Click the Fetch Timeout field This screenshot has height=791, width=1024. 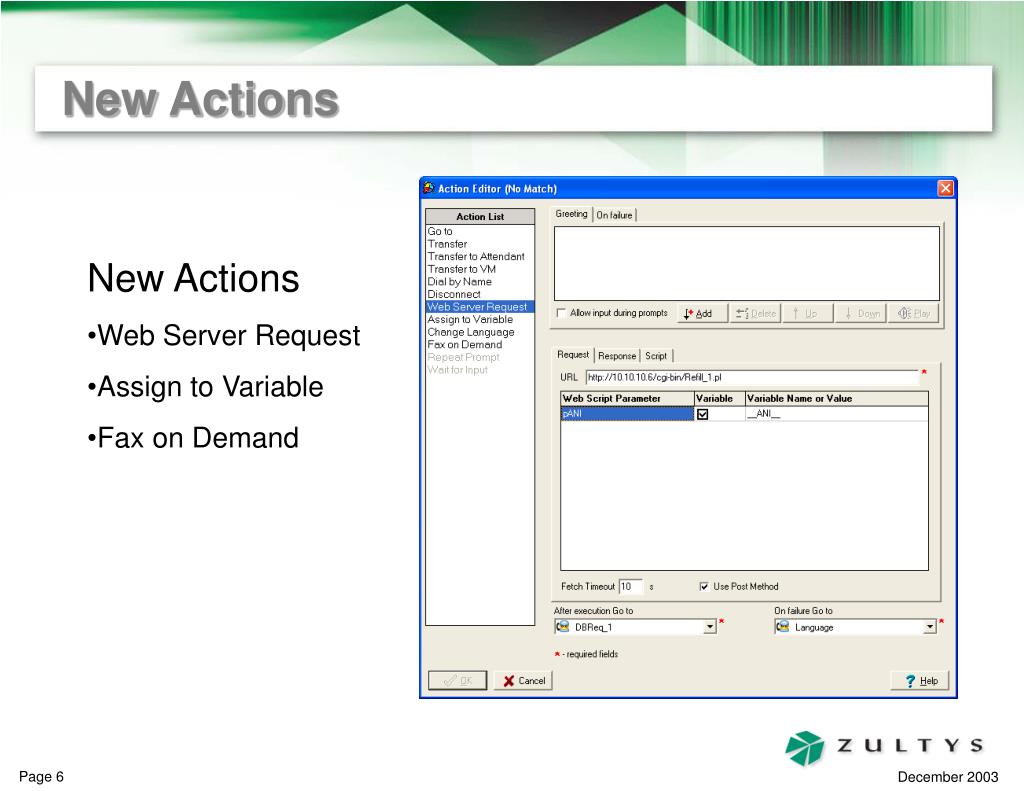tap(631, 587)
